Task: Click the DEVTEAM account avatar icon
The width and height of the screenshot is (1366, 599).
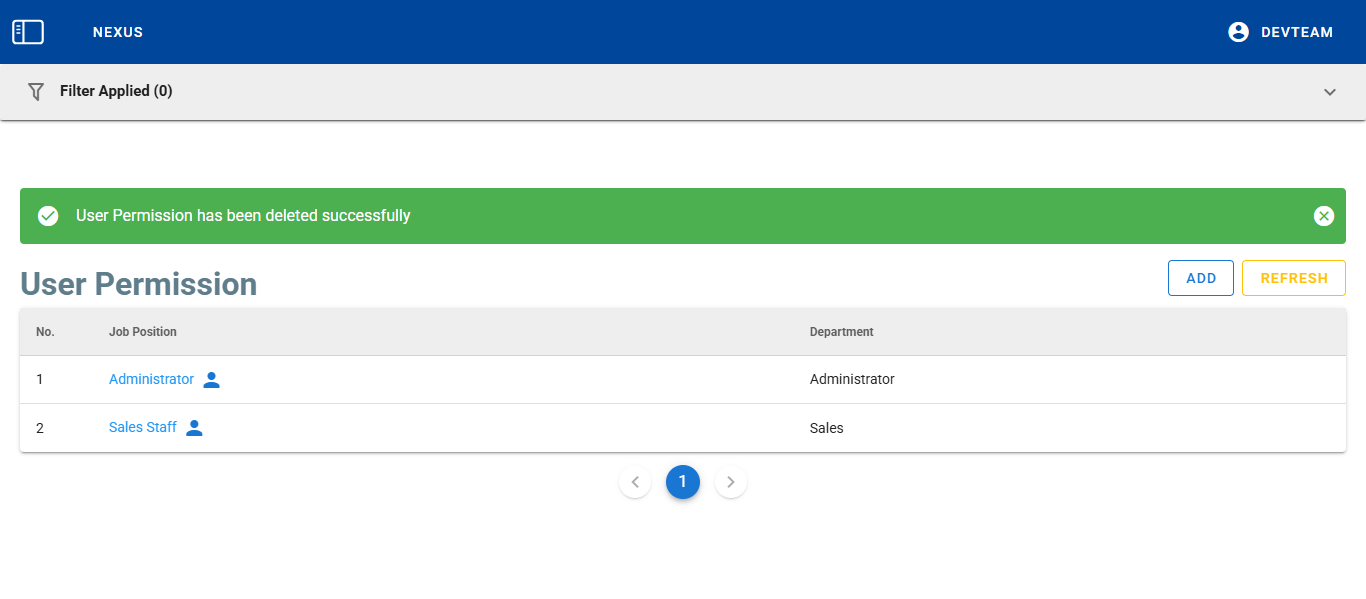Action: point(1238,32)
